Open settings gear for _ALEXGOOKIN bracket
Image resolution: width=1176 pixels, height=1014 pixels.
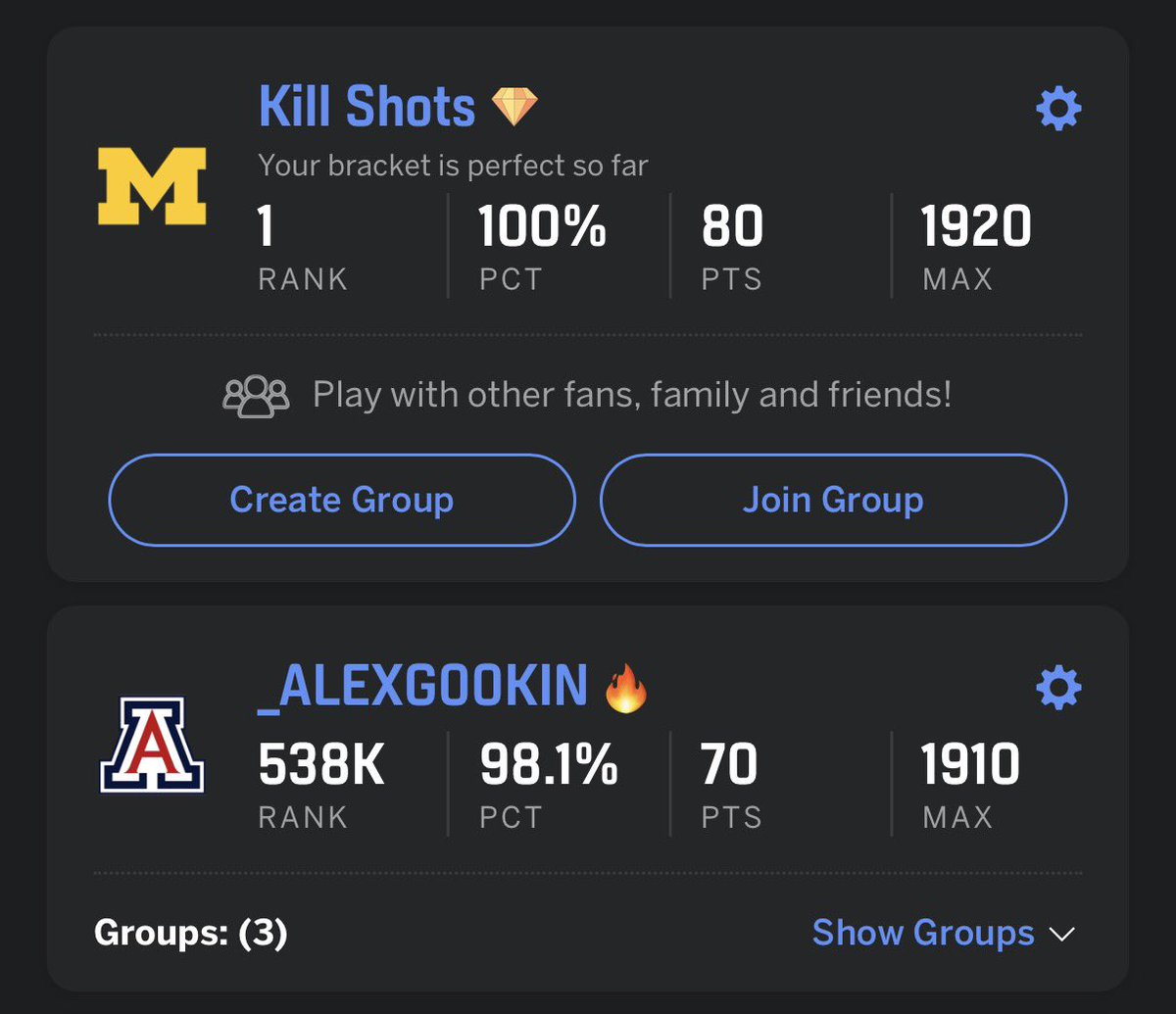click(x=1058, y=690)
